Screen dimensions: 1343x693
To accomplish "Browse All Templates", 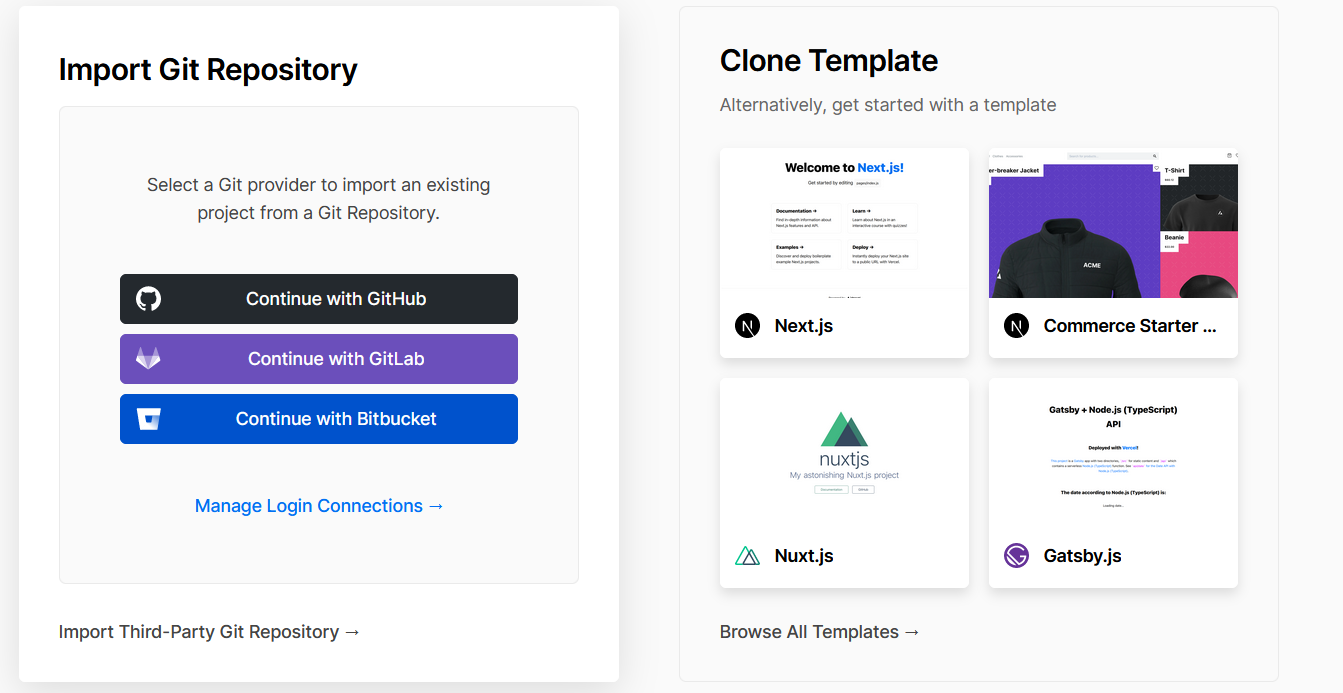I will point(820,632).
